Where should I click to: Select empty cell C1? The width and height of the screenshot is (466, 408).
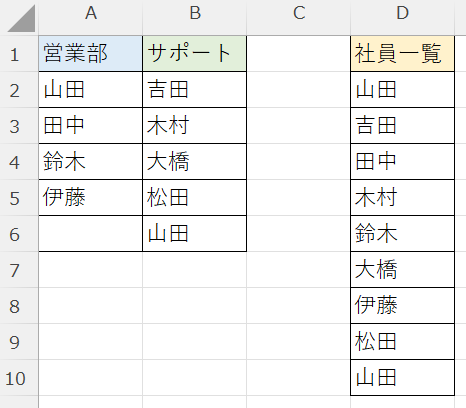pos(299,54)
